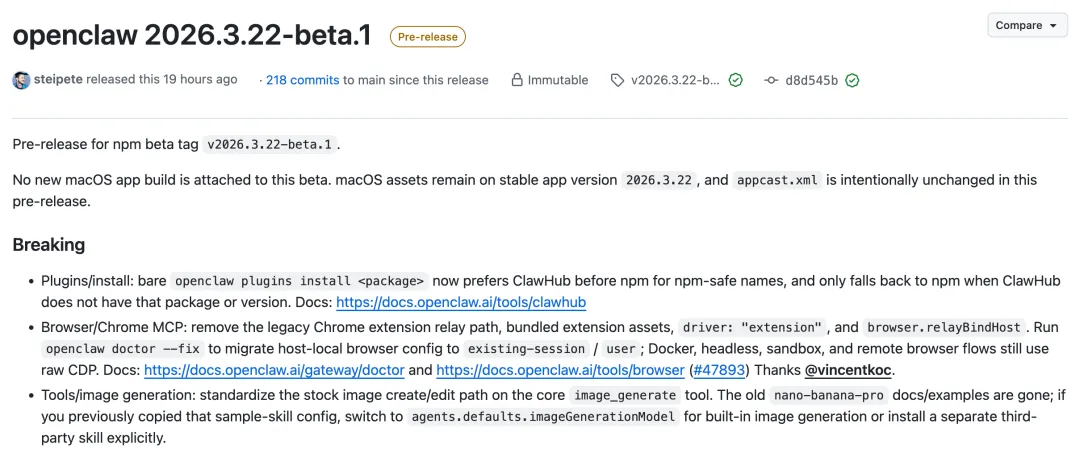The width and height of the screenshot is (1080, 449).
Task: Click steipete's avatar image
Action: [21, 80]
